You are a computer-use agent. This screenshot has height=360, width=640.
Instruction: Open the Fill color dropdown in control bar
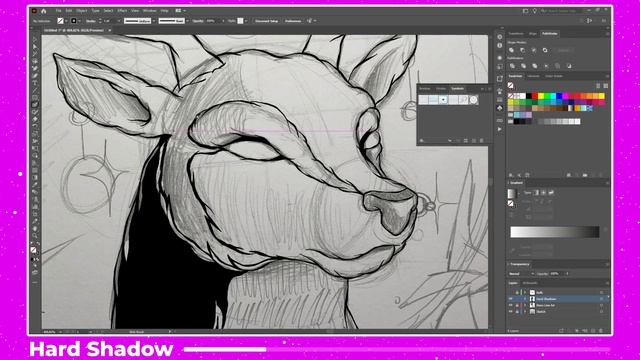(66, 21)
